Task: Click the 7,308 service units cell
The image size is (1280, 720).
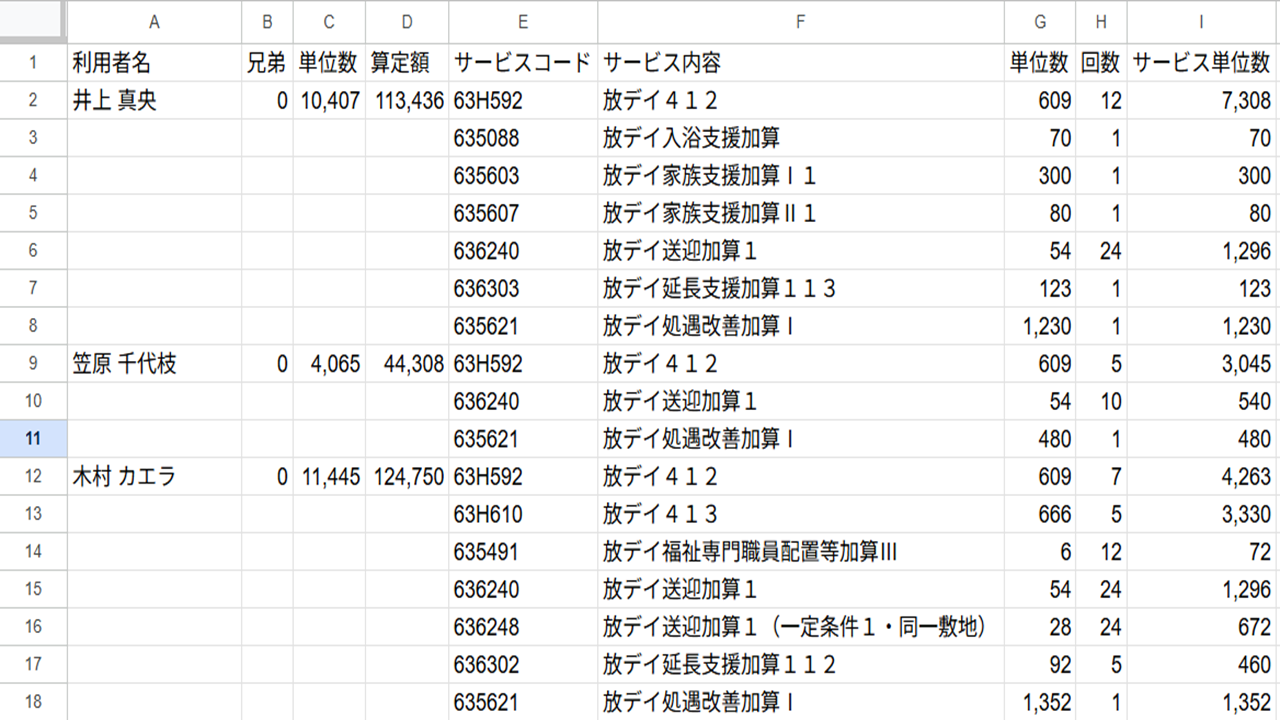Action: coord(1201,100)
